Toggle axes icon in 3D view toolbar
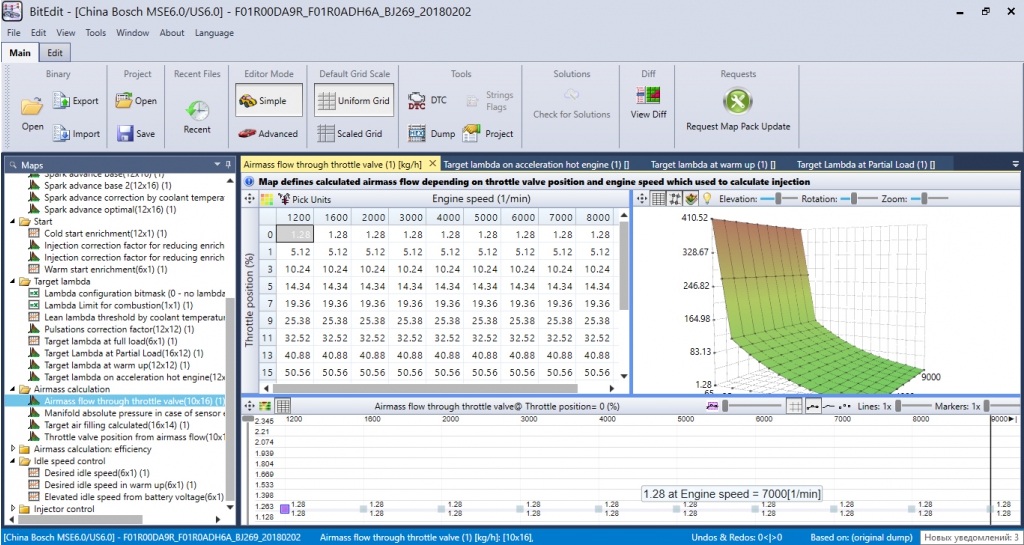This screenshot has height=545, width=1024. [675, 198]
